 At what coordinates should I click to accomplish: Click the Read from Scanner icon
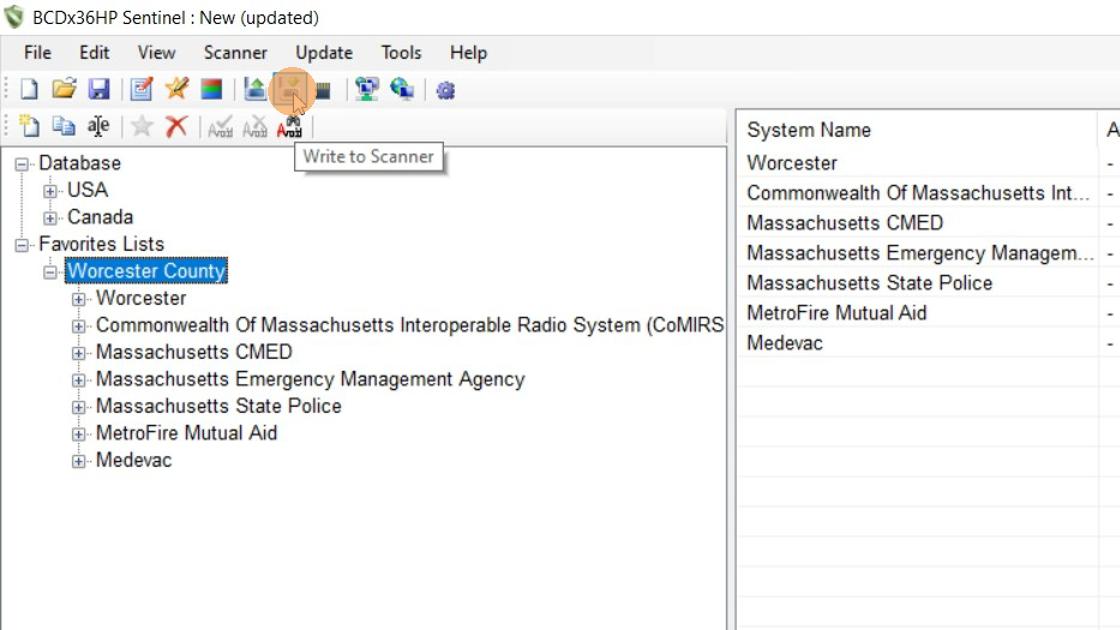[255, 89]
